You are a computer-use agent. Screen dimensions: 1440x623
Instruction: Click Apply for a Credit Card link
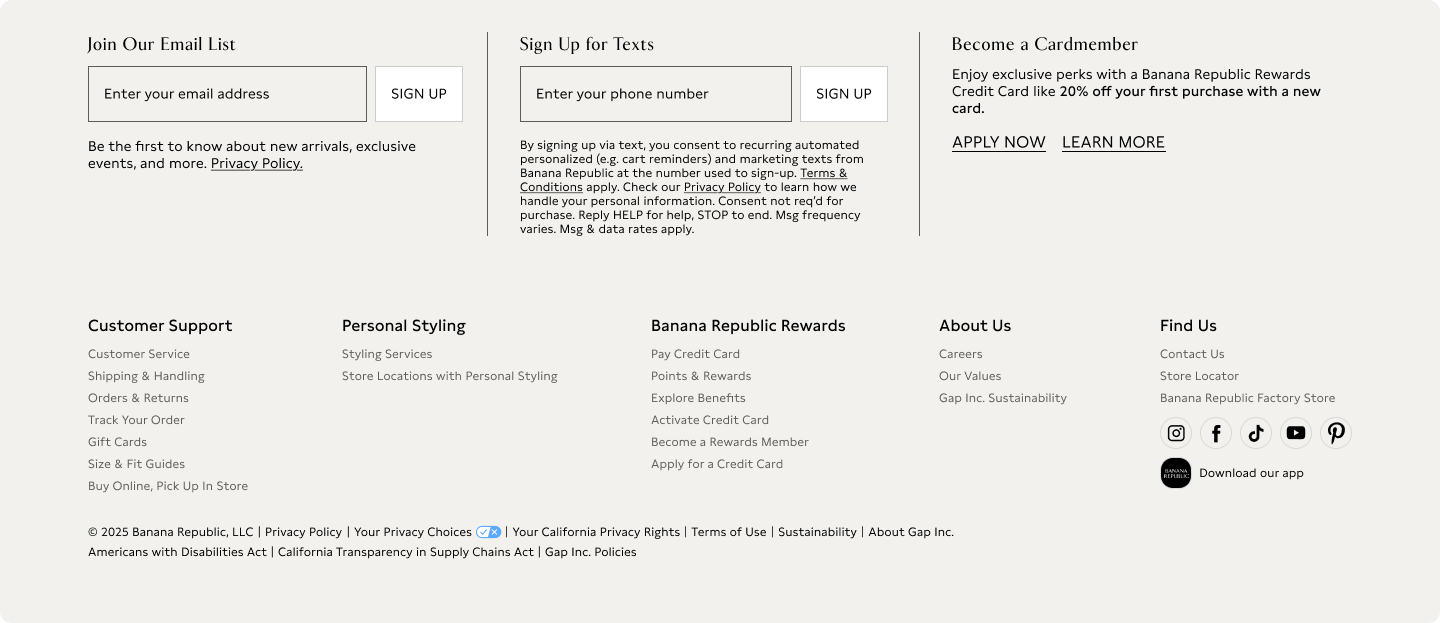tap(717, 464)
